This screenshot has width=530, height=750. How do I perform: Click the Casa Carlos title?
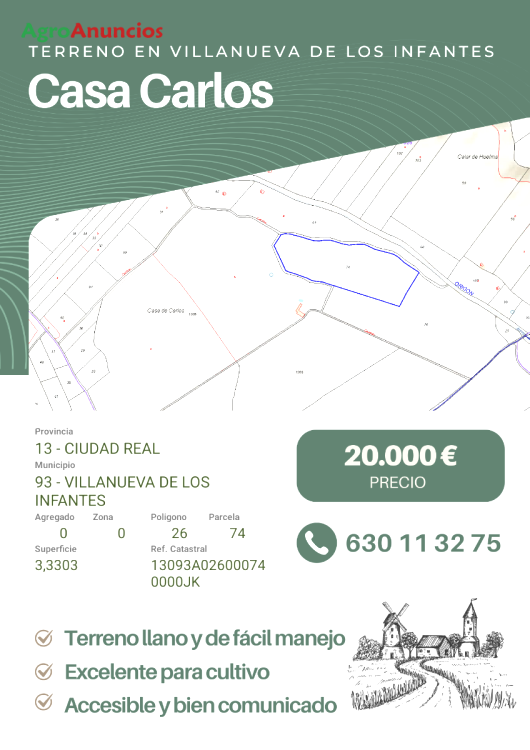pyautogui.click(x=151, y=91)
